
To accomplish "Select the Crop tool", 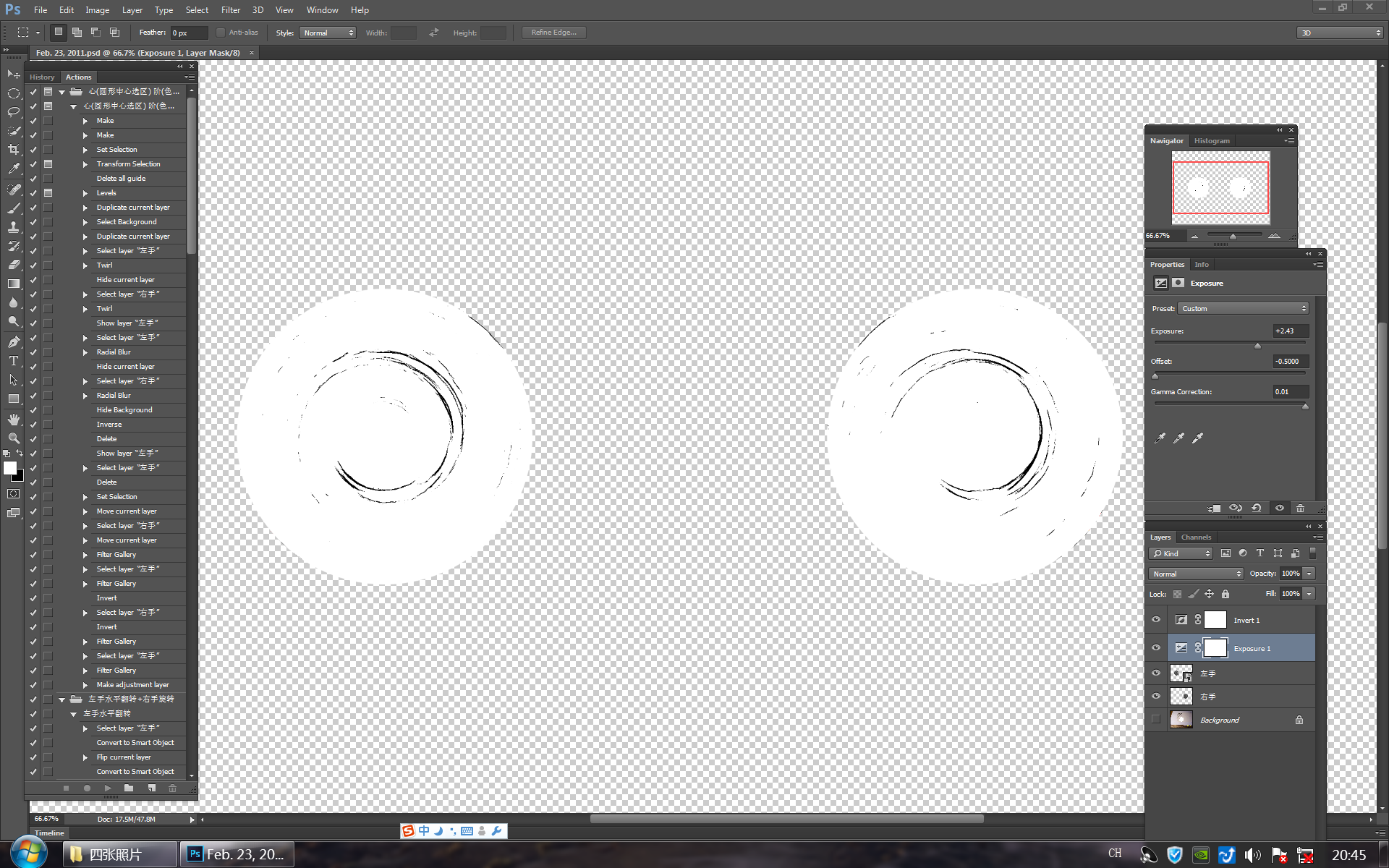I will tap(13, 150).
